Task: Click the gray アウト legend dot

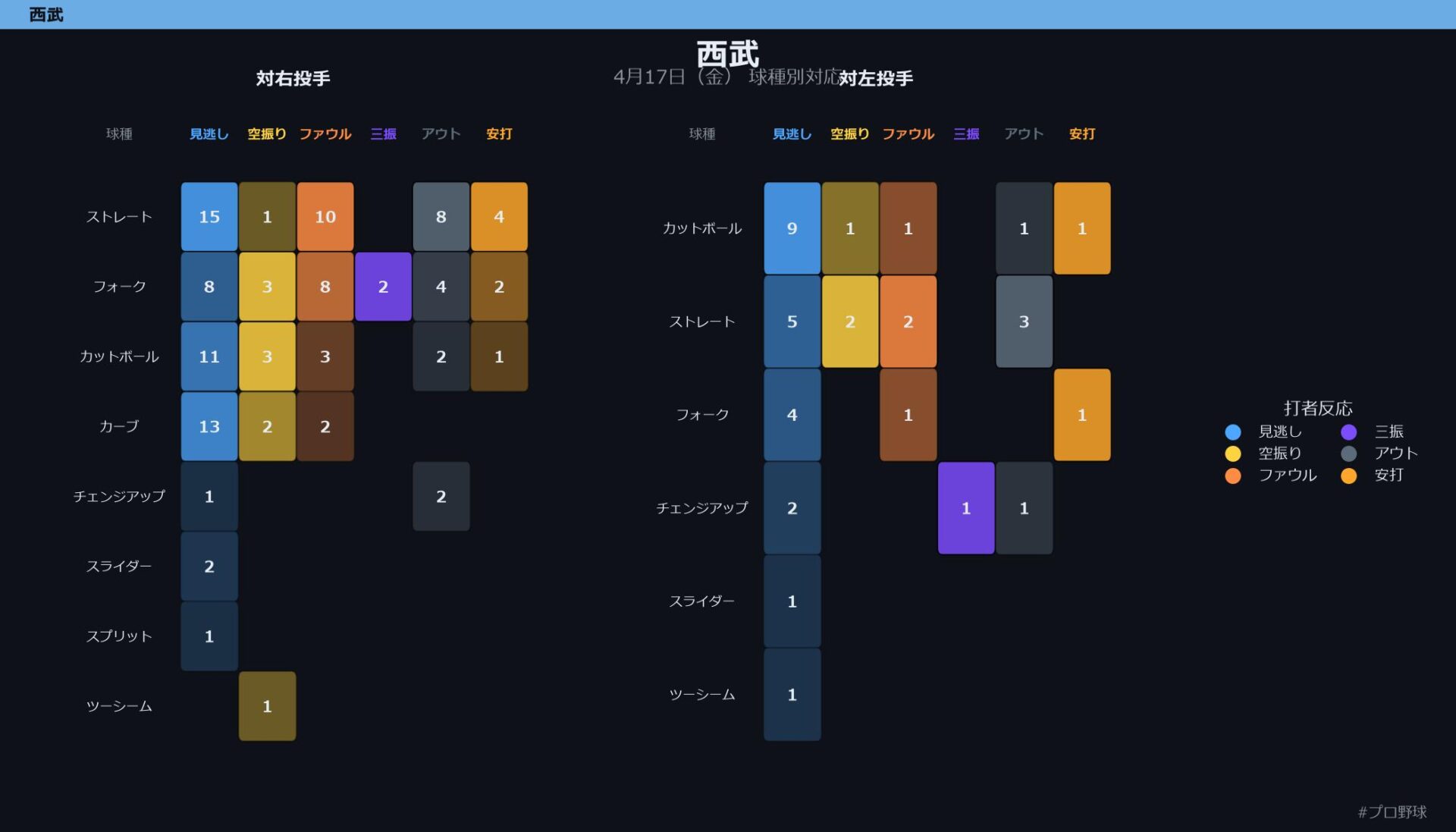Action: (x=1348, y=454)
